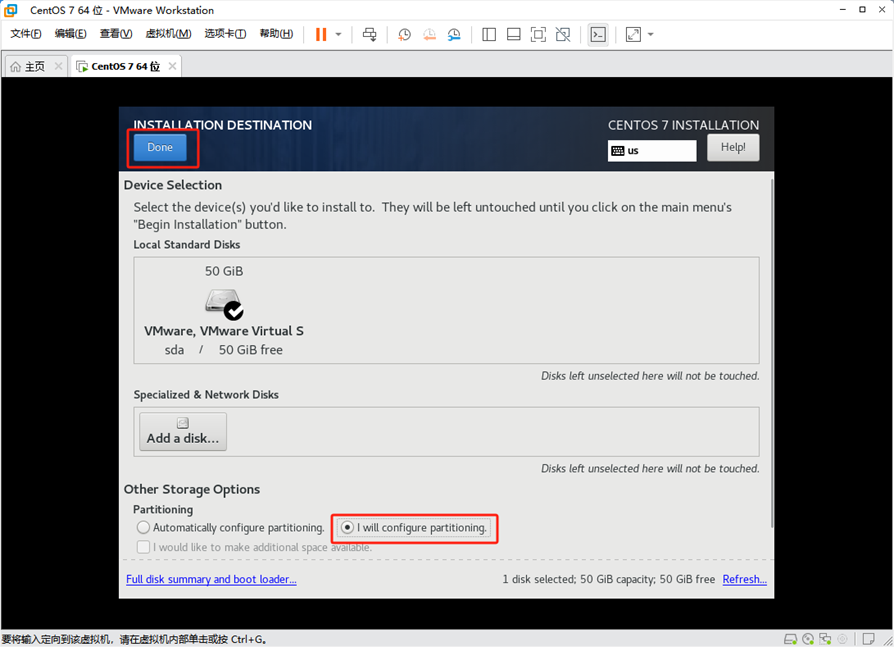This screenshot has width=894, height=647.
Task: Send Ctrl+Alt+Del to the virtual machine
Action: (369, 34)
